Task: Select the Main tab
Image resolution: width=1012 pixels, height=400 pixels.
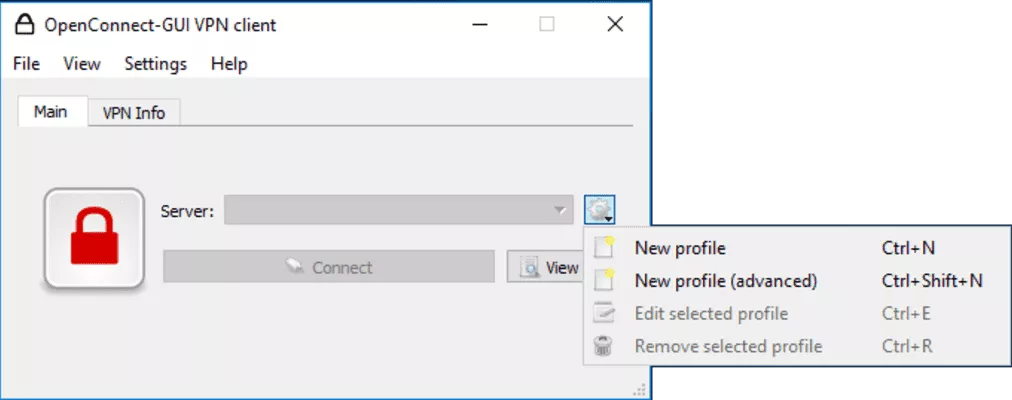Action: (x=51, y=112)
